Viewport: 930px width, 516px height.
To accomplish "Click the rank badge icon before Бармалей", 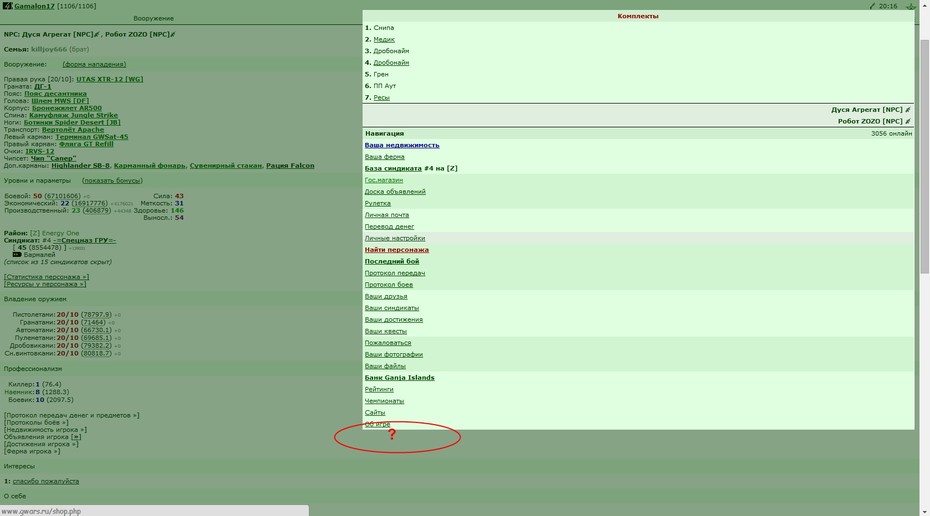I will pos(17,254).
